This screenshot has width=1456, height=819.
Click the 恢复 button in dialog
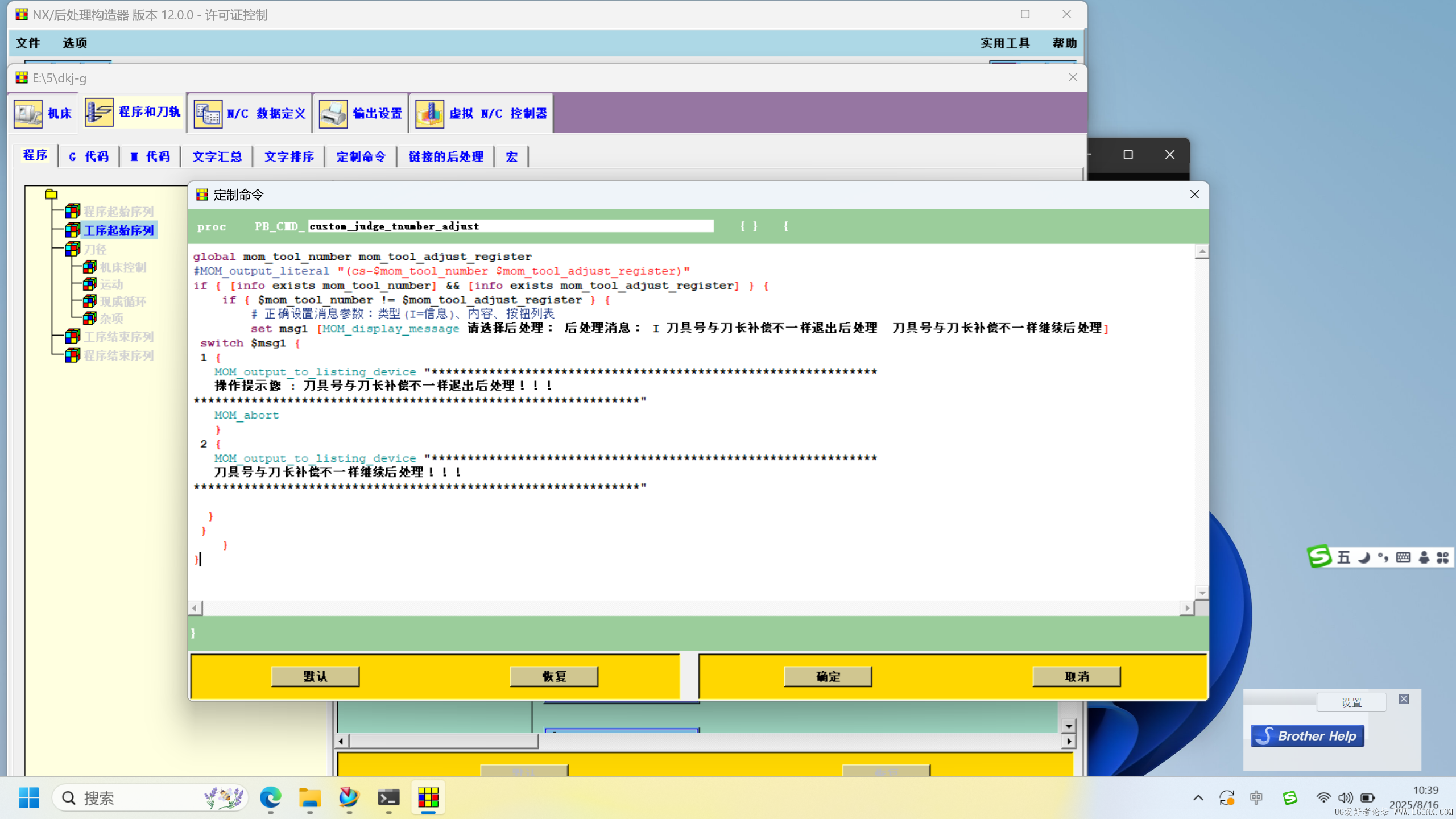pos(554,676)
